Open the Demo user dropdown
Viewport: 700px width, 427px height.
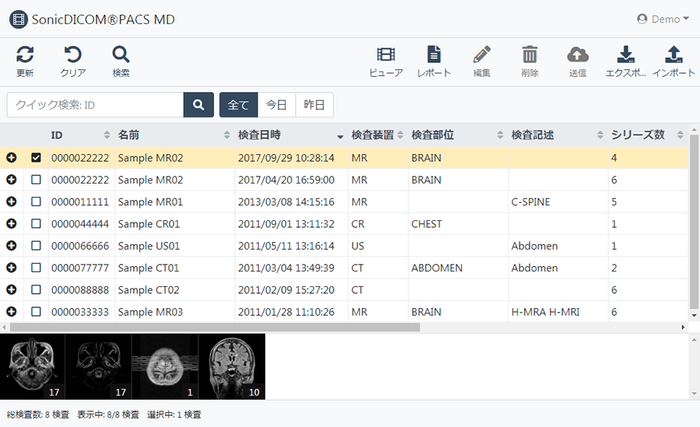pos(663,19)
